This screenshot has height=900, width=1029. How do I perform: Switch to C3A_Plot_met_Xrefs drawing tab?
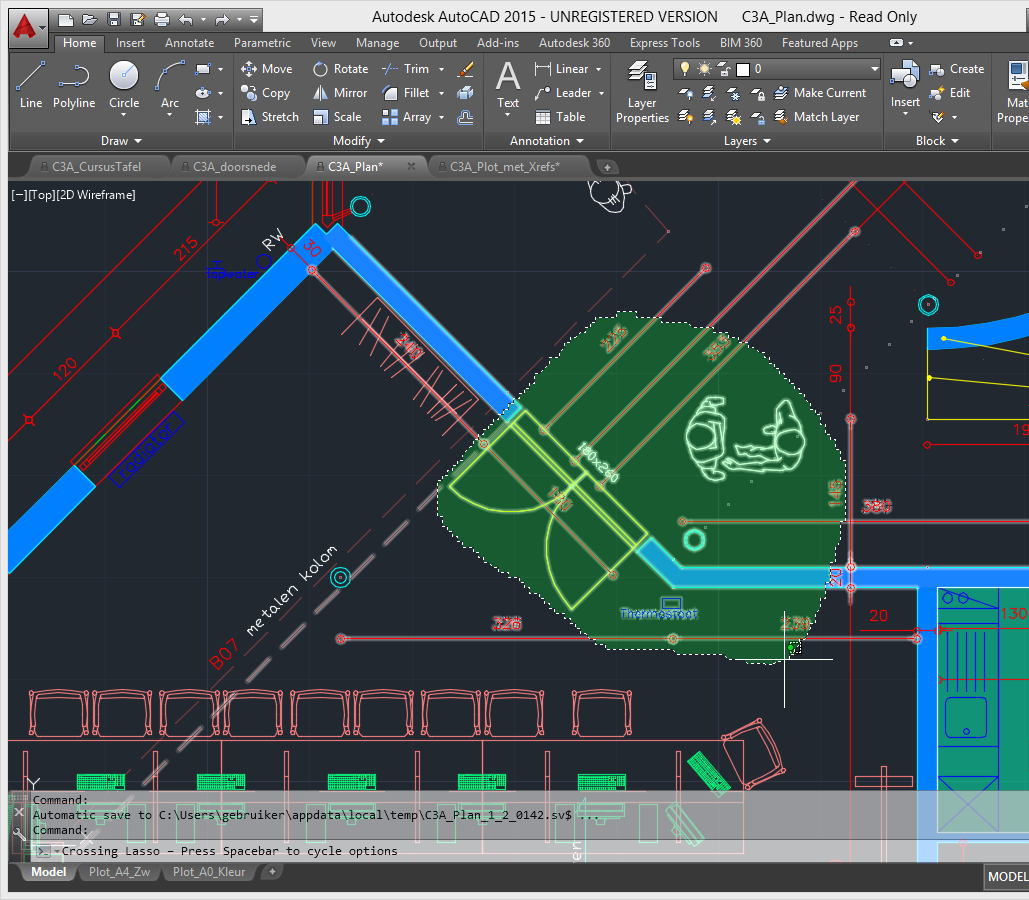504,167
